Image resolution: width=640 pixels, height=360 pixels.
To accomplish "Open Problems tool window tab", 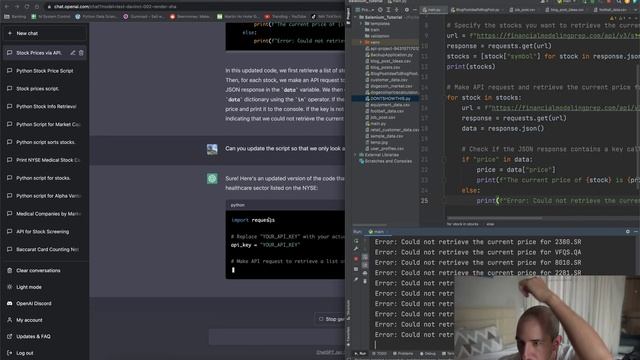I will 404,353.
